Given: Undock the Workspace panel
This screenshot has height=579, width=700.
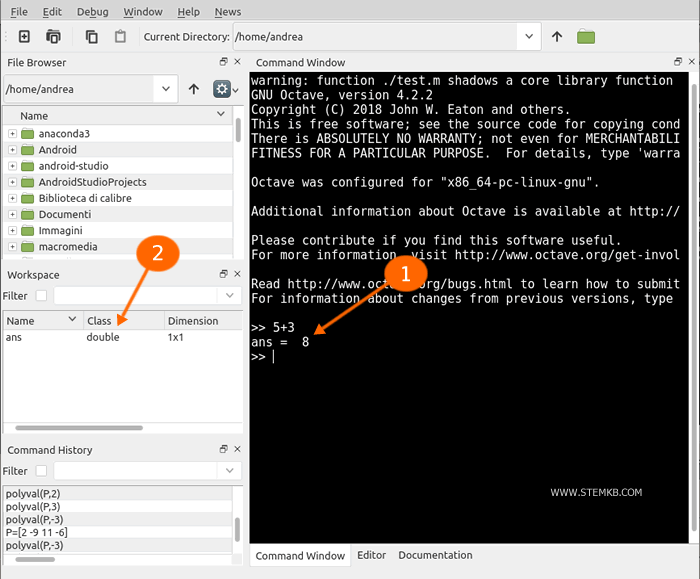Looking at the screenshot, I should tap(224, 274).
